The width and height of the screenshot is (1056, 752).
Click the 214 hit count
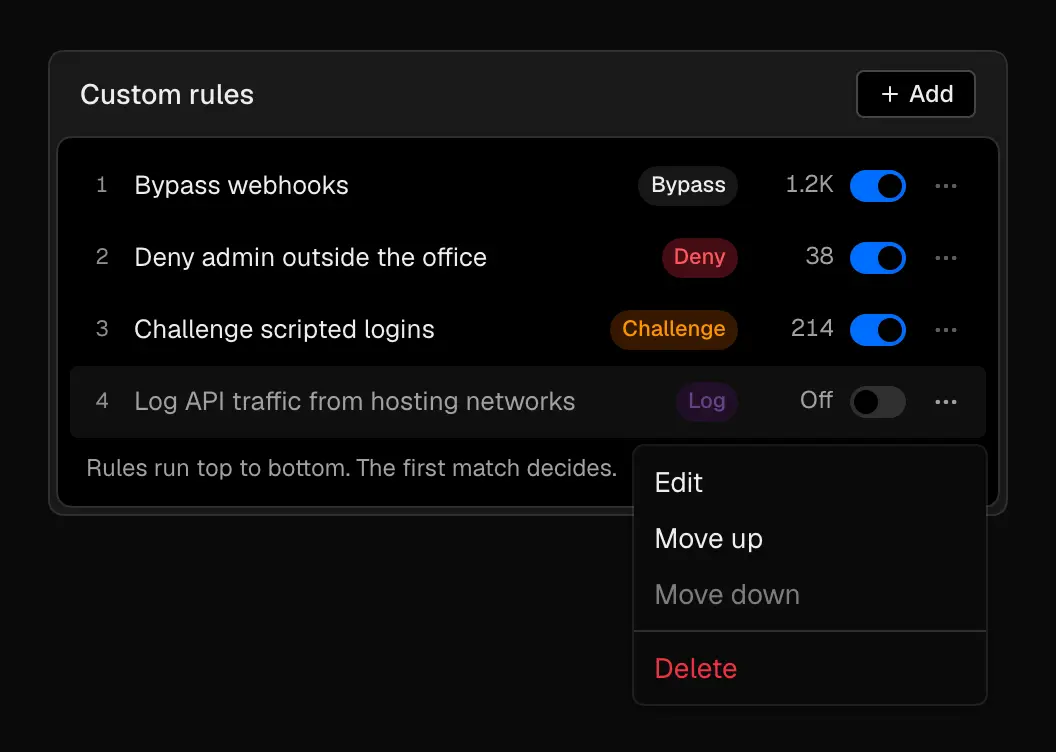(812, 329)
